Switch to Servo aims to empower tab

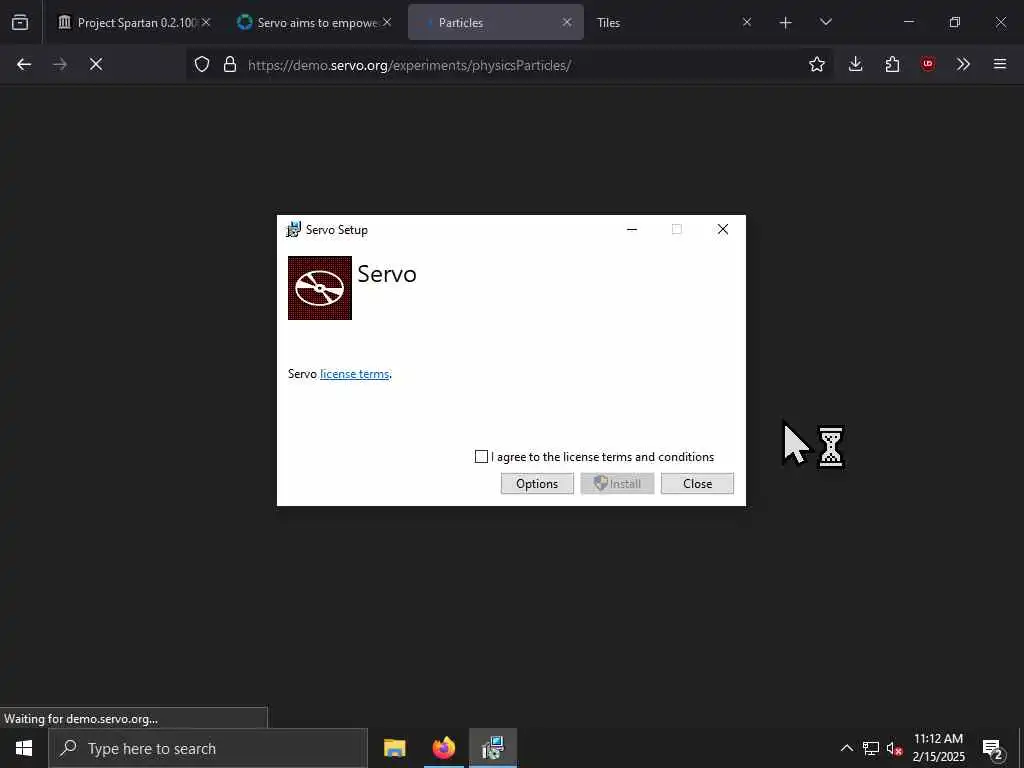315,22
